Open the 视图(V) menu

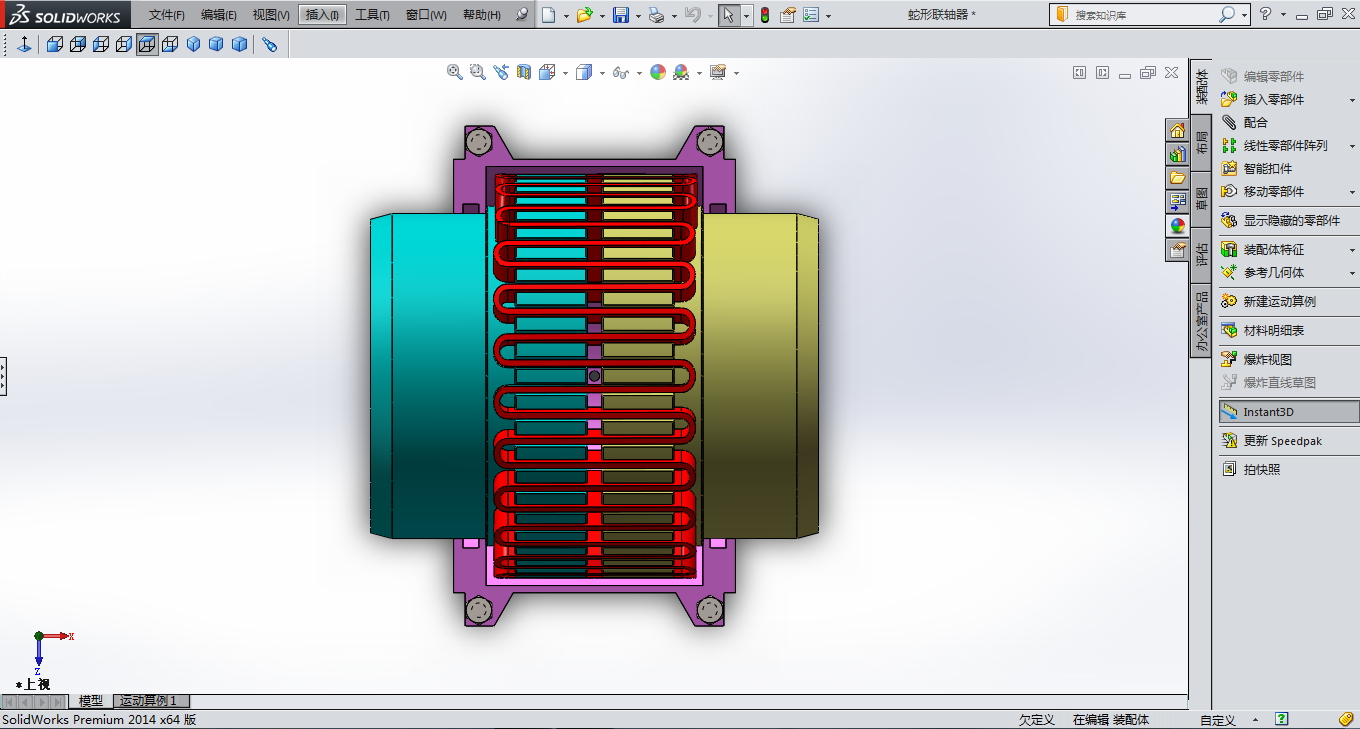click(x=271, y=15)
